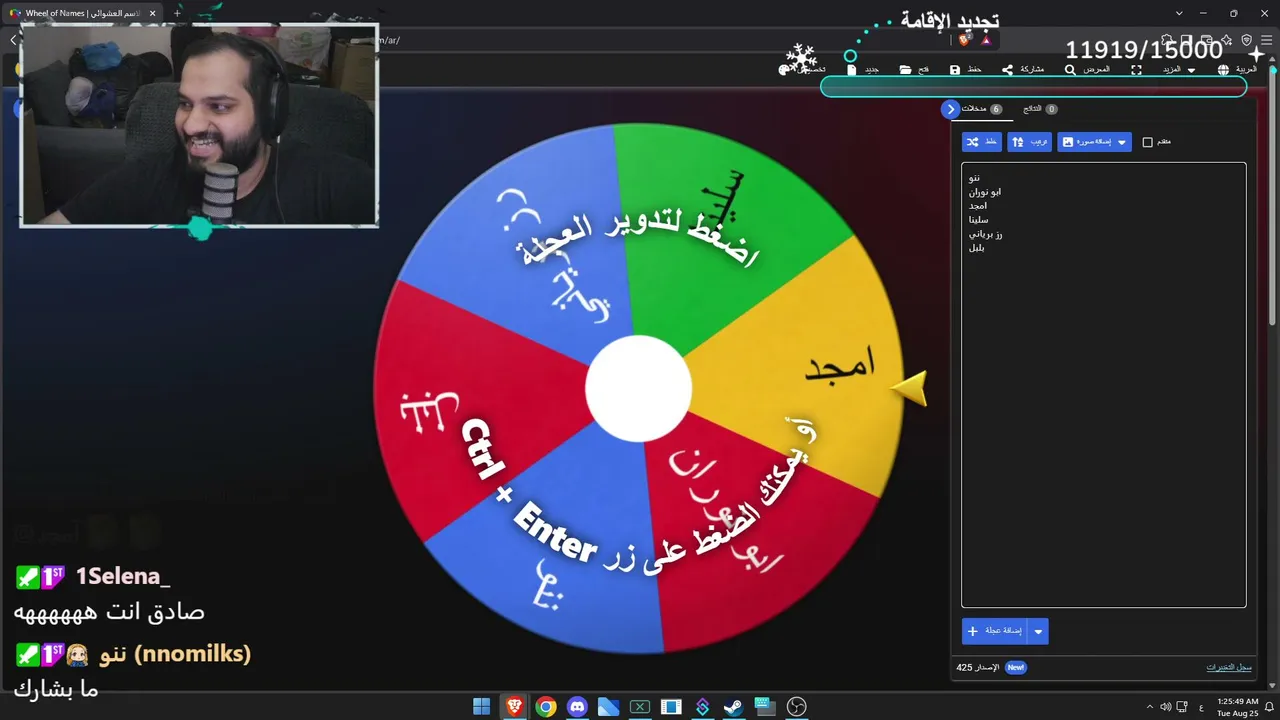
Task: Select the entry "ابو نوران" in the list
Action: (985, 192)
